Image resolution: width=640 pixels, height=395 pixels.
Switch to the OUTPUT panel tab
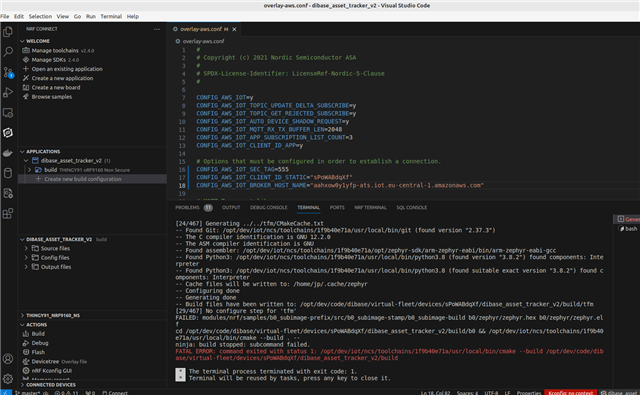pyautogui.click(x=231, y=208)
